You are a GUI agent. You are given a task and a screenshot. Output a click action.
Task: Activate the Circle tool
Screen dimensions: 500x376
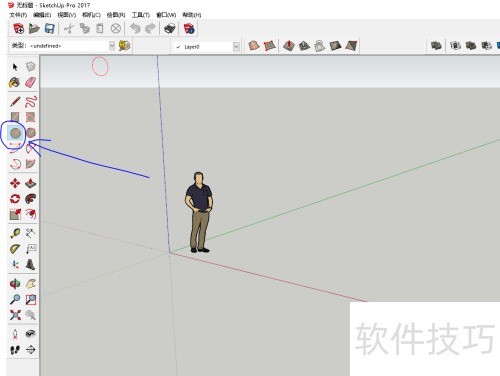point(15,133)
